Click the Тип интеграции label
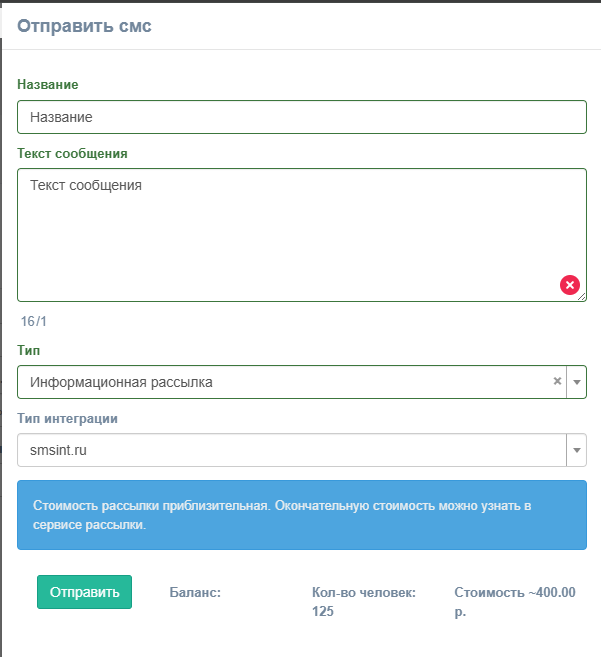Screen dimensions: 601x657 [67, 419]
